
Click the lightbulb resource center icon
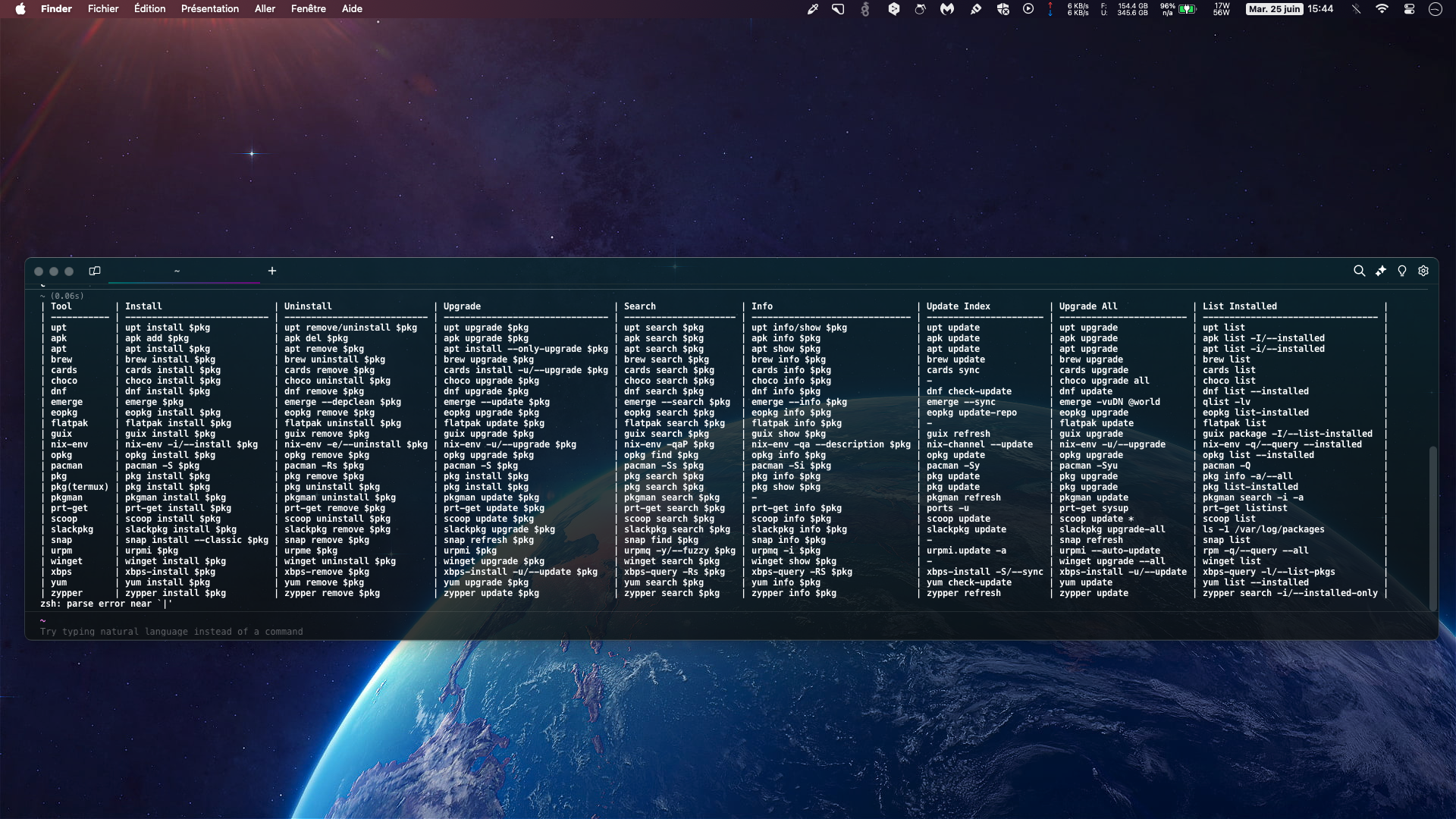tap(1402, 271)
